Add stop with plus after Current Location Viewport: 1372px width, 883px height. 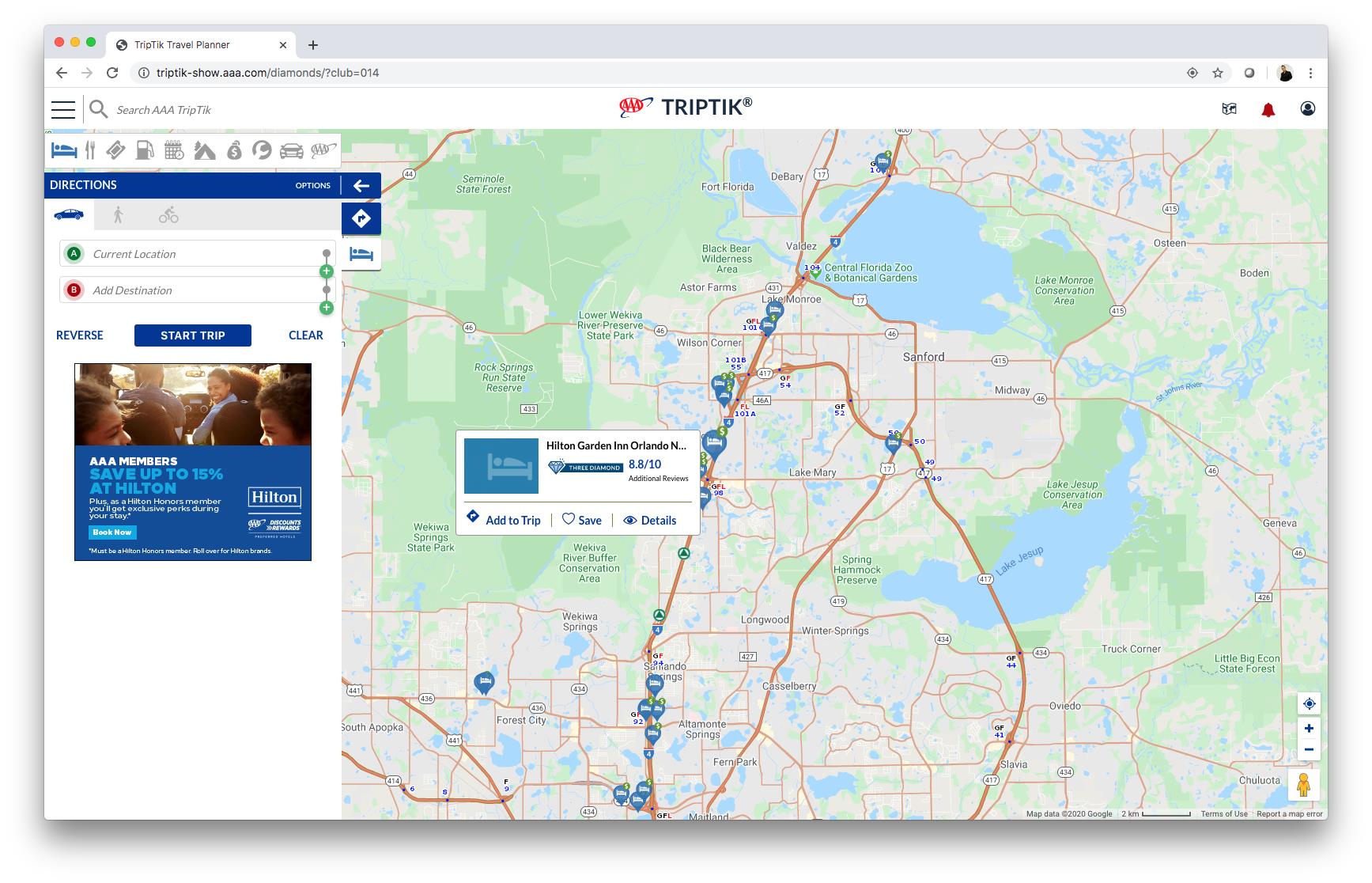click(x=326, y=271)
